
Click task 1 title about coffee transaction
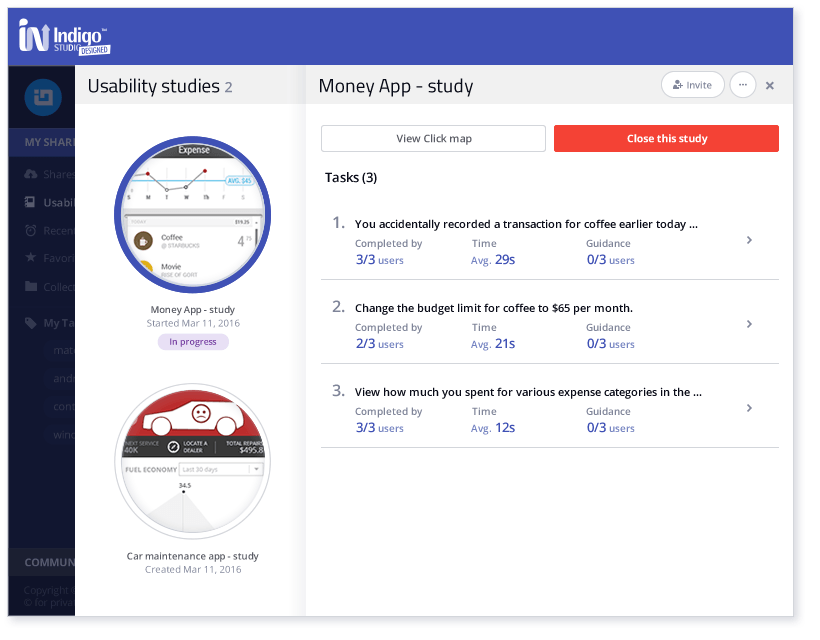(526, 224)
